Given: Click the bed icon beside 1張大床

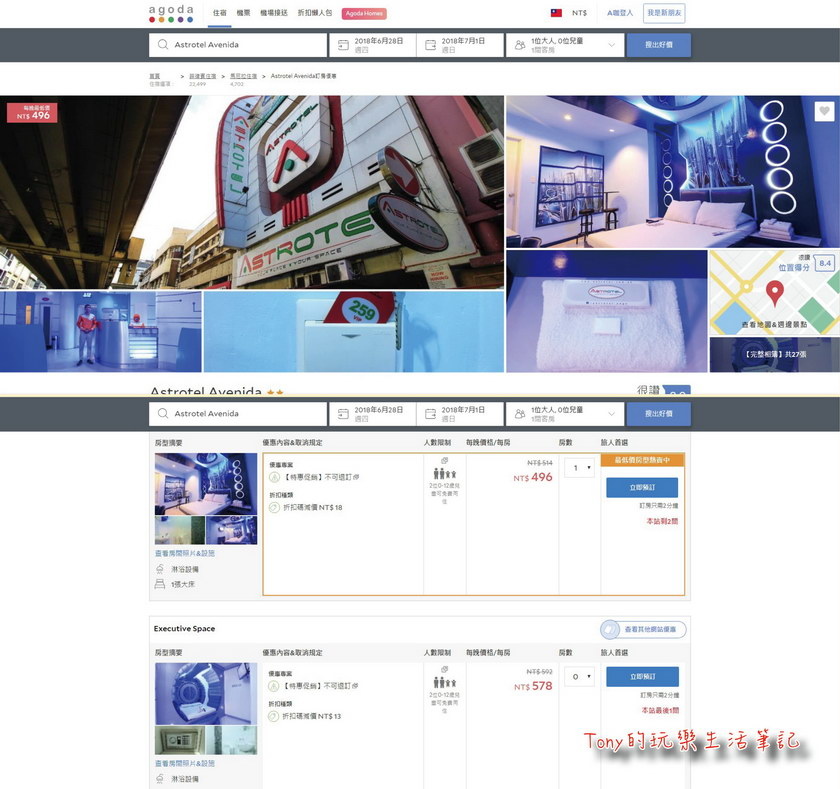Looking at the screenshot, I should click(x=160, y=584).
